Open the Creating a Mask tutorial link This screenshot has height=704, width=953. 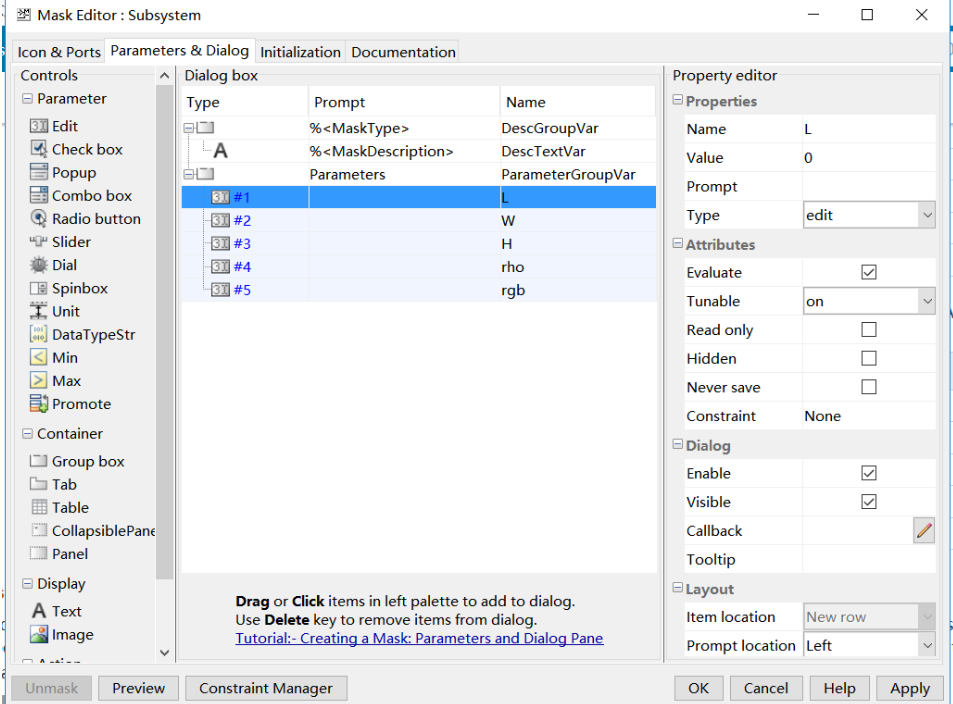point(419,638)
